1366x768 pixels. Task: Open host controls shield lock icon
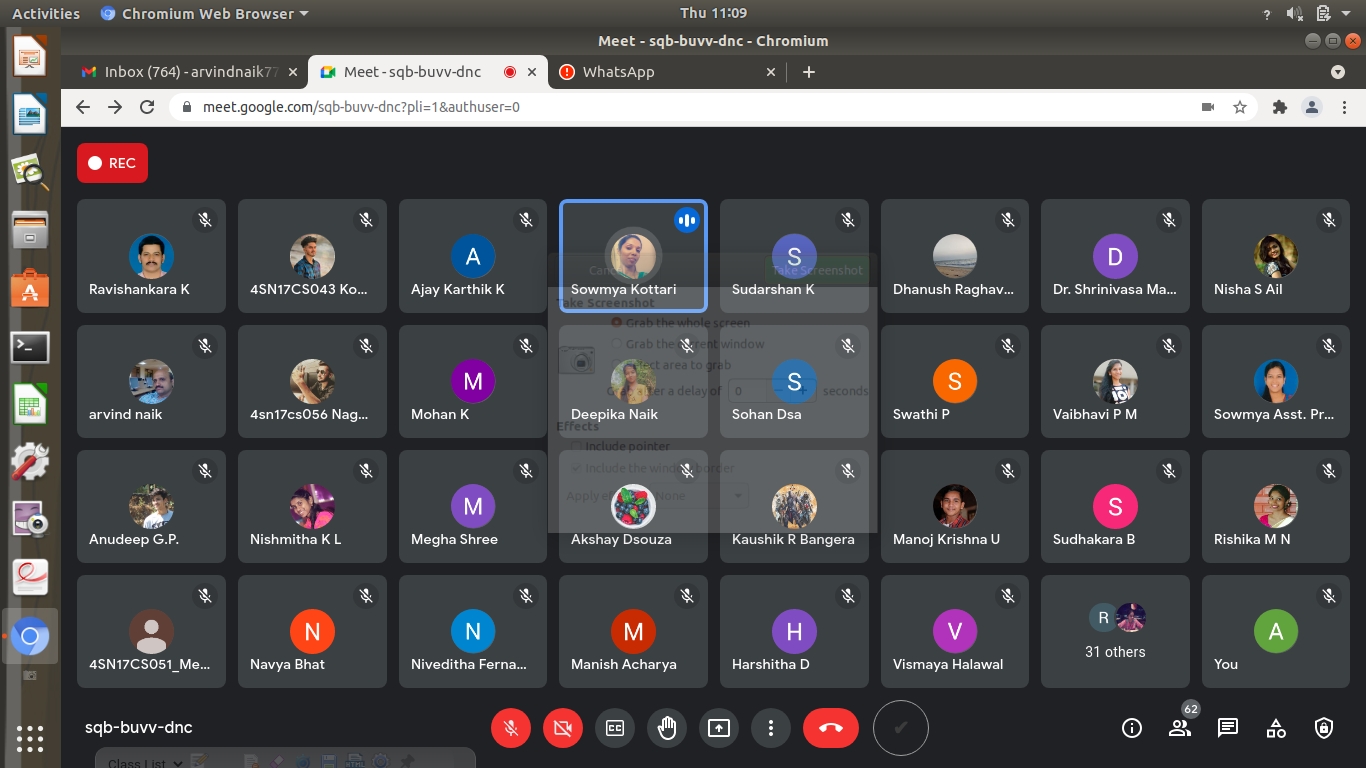click(x=1324, y=728)
